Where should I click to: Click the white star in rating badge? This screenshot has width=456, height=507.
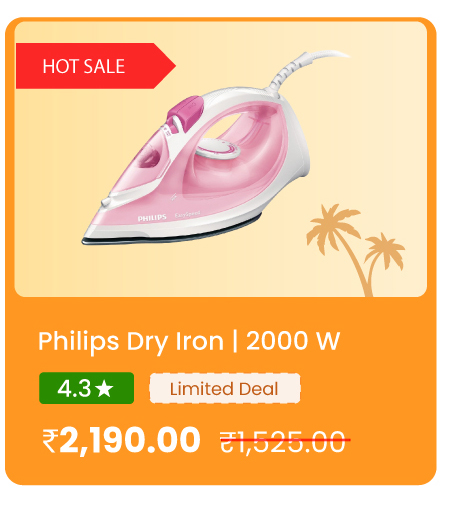105,388
